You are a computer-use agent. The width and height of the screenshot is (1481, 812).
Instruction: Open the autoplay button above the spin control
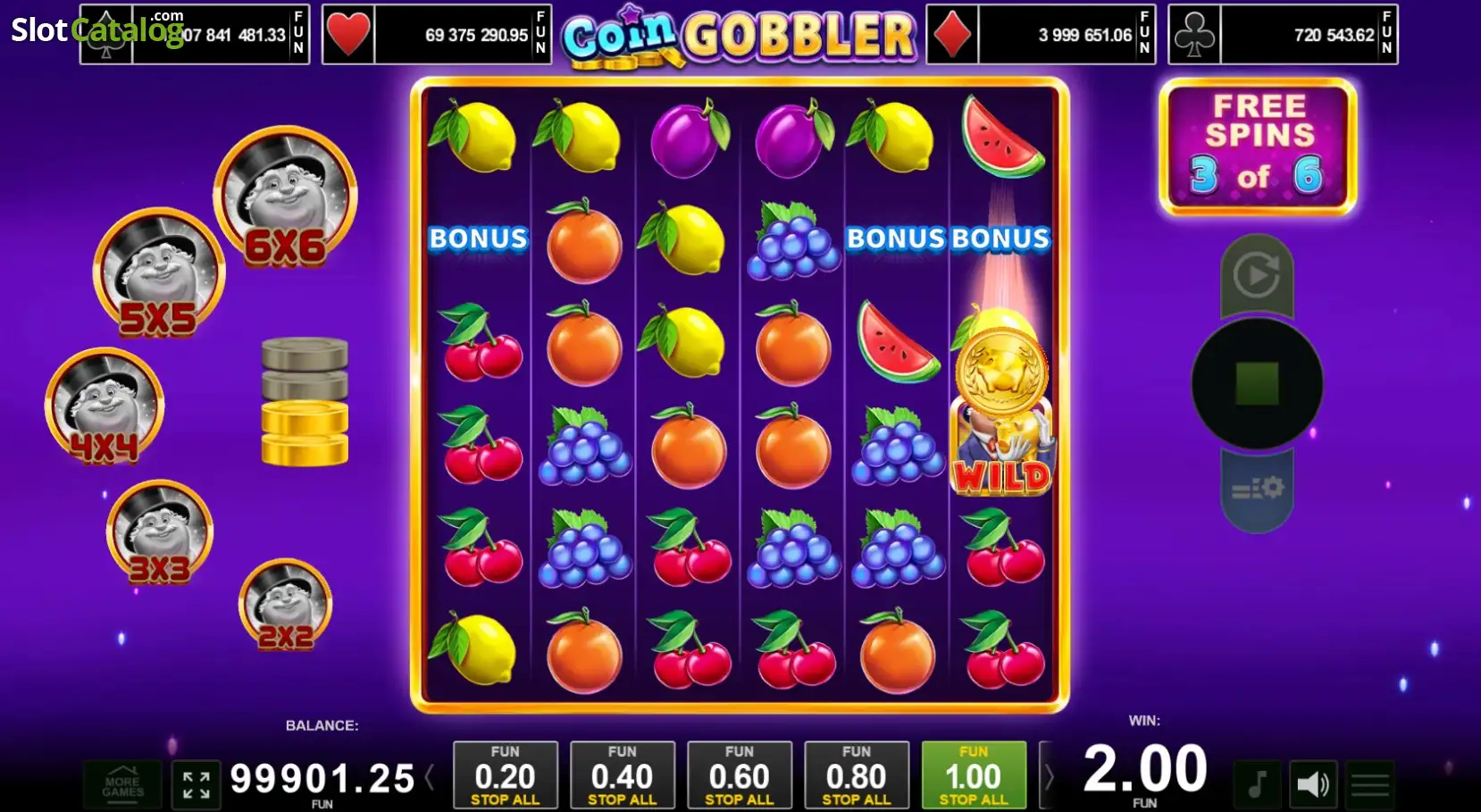click(1257, 274)
